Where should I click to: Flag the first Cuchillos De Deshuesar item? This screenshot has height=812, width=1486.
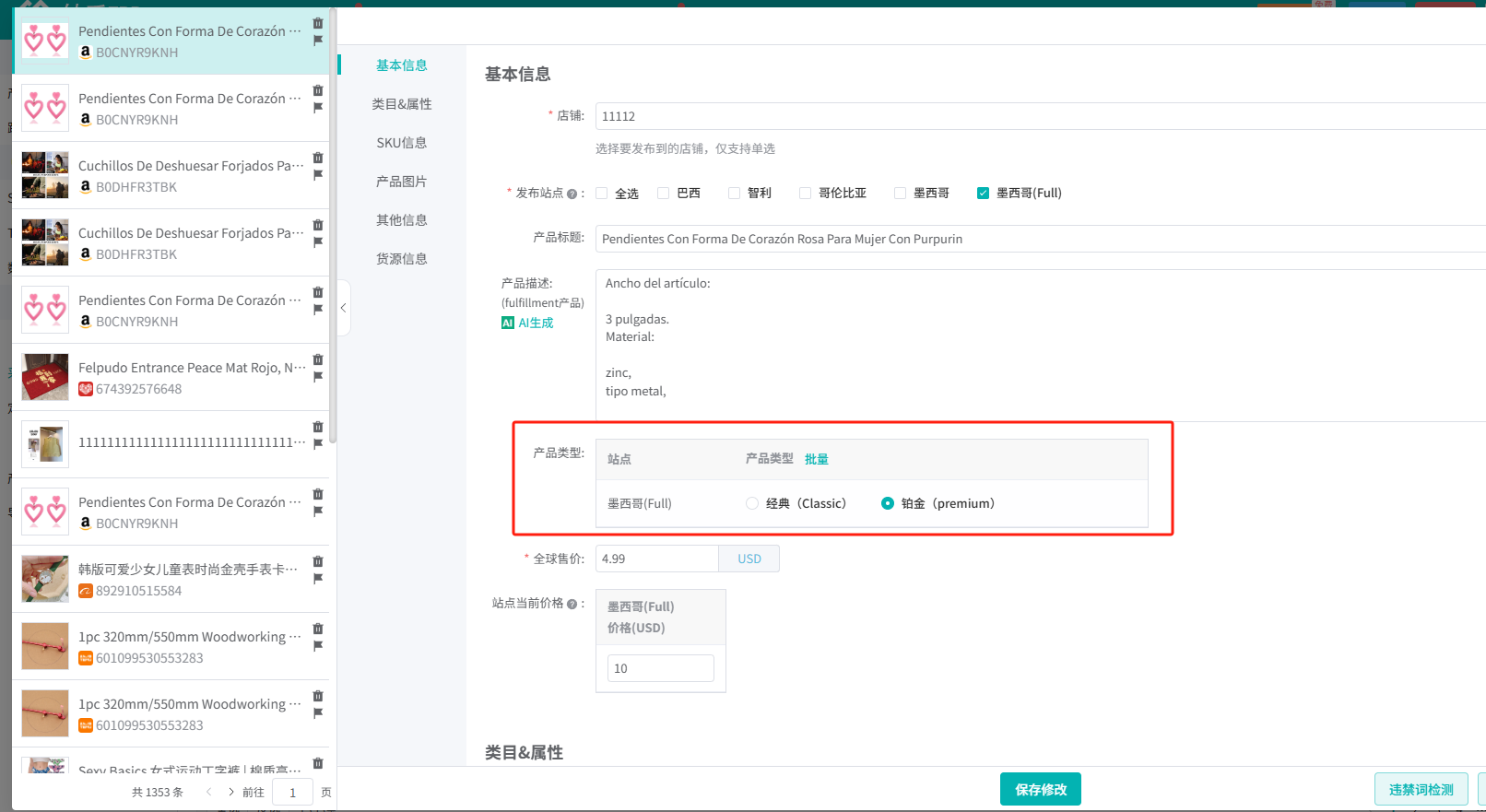pos(318,174)
